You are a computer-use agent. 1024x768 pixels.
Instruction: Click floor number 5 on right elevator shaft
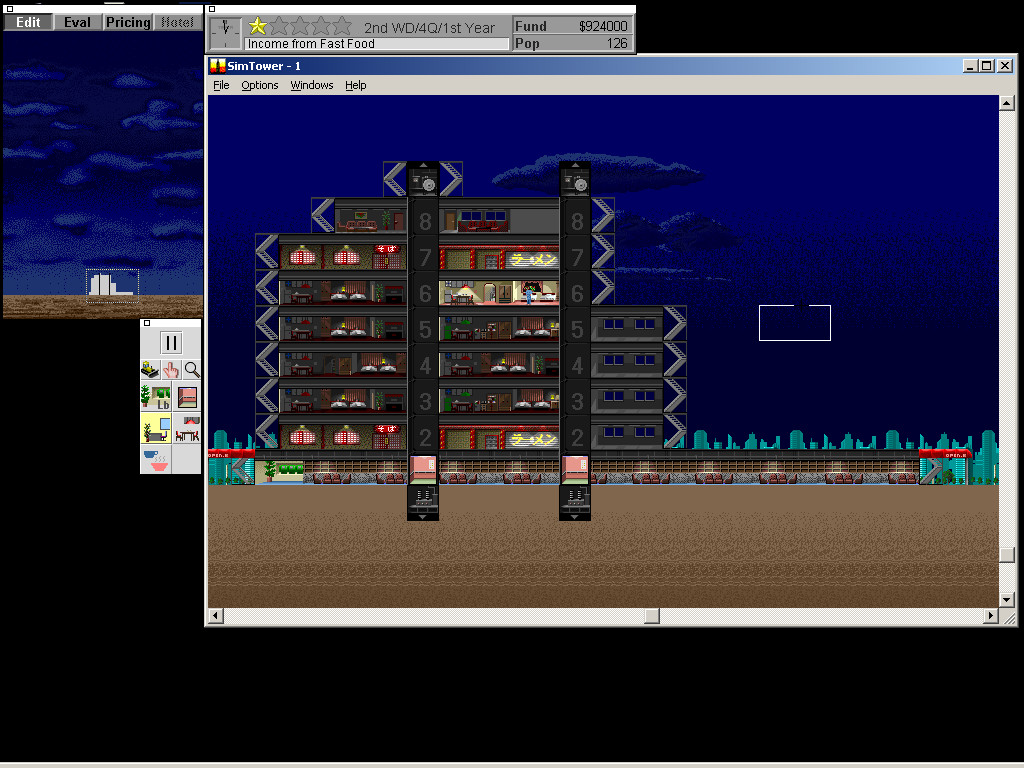coord(577,329)
